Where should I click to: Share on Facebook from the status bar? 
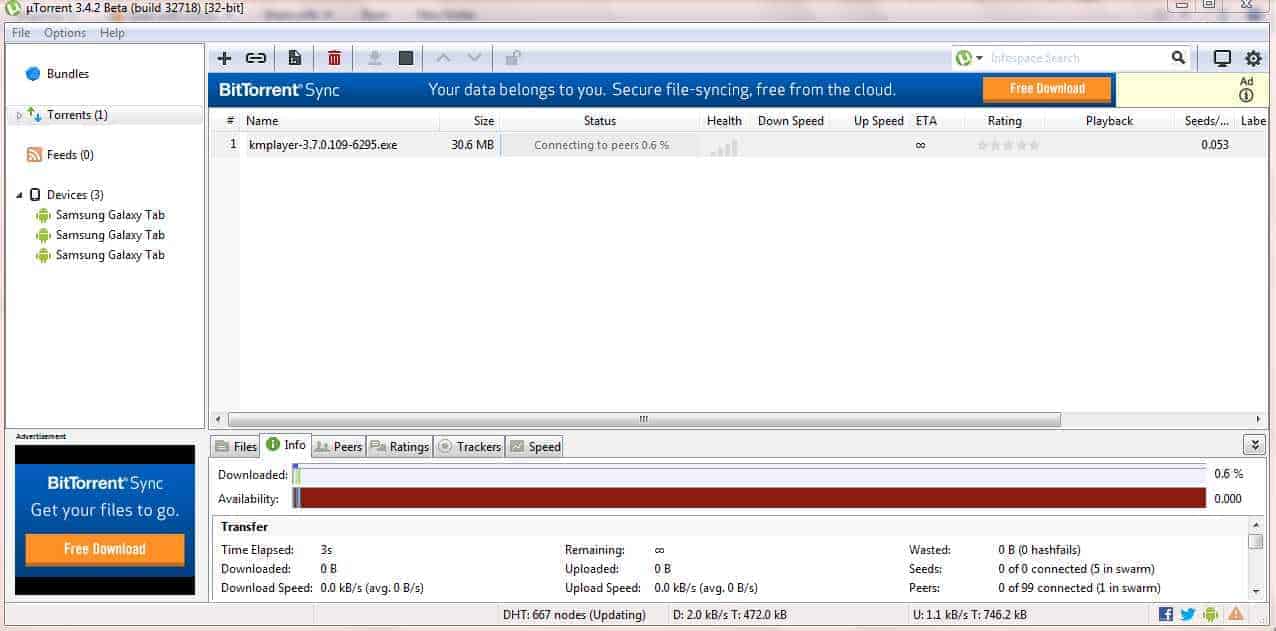click(x=1166, y=615)
